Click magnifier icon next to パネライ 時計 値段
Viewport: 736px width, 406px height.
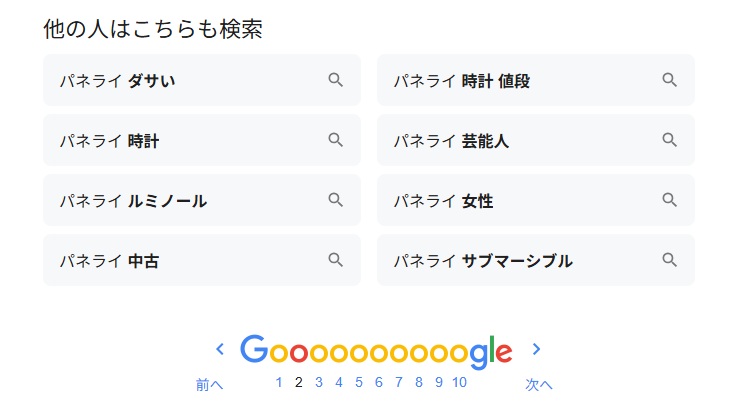click(x=670, y=80)
